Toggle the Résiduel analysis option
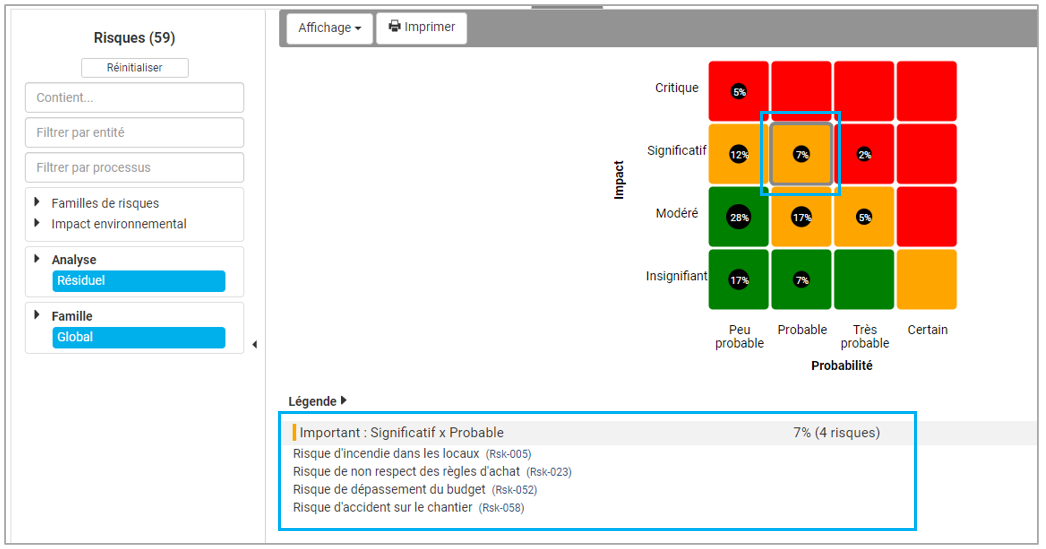 (139, 281)
